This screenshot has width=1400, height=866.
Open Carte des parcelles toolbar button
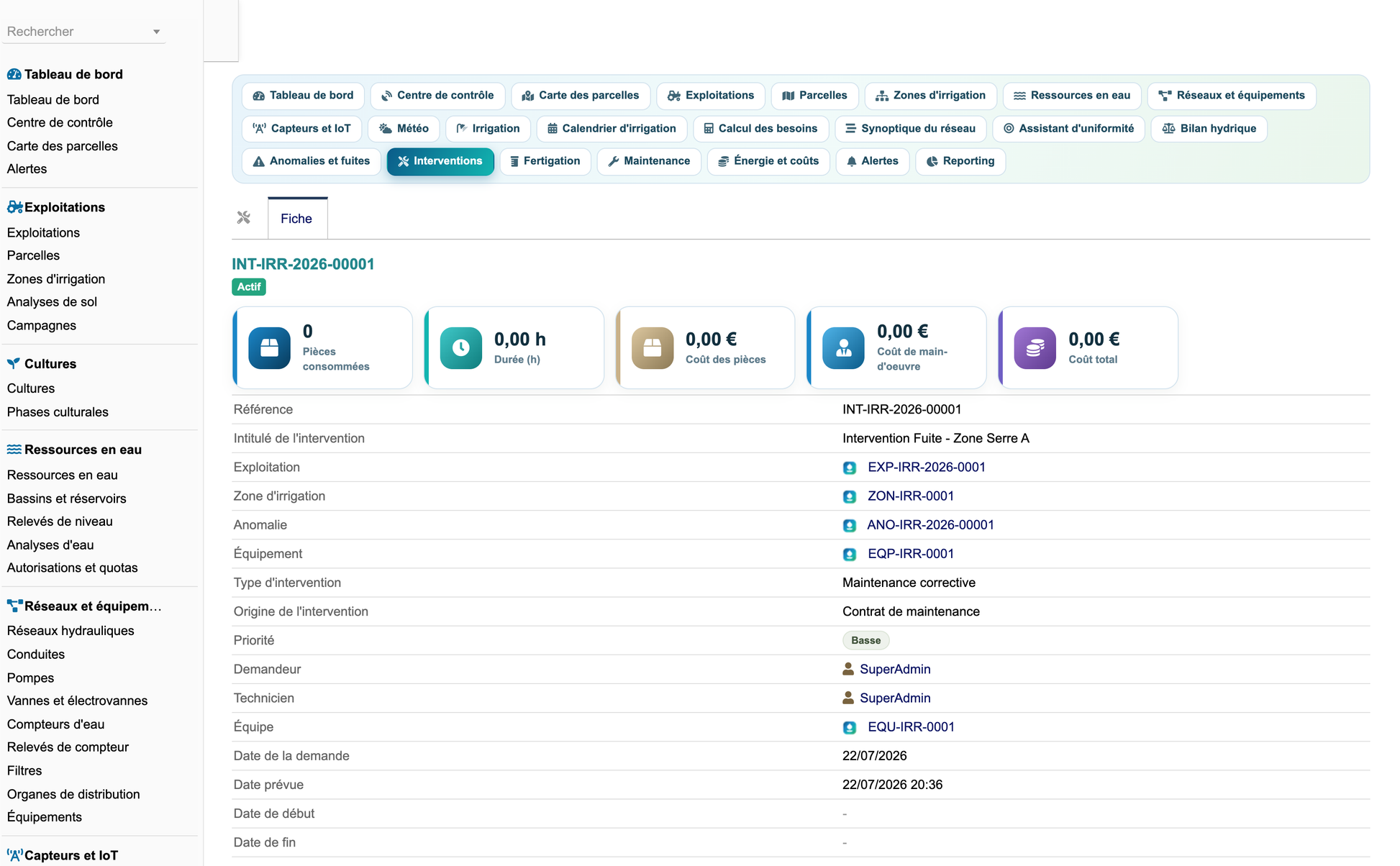click(581, 96)
